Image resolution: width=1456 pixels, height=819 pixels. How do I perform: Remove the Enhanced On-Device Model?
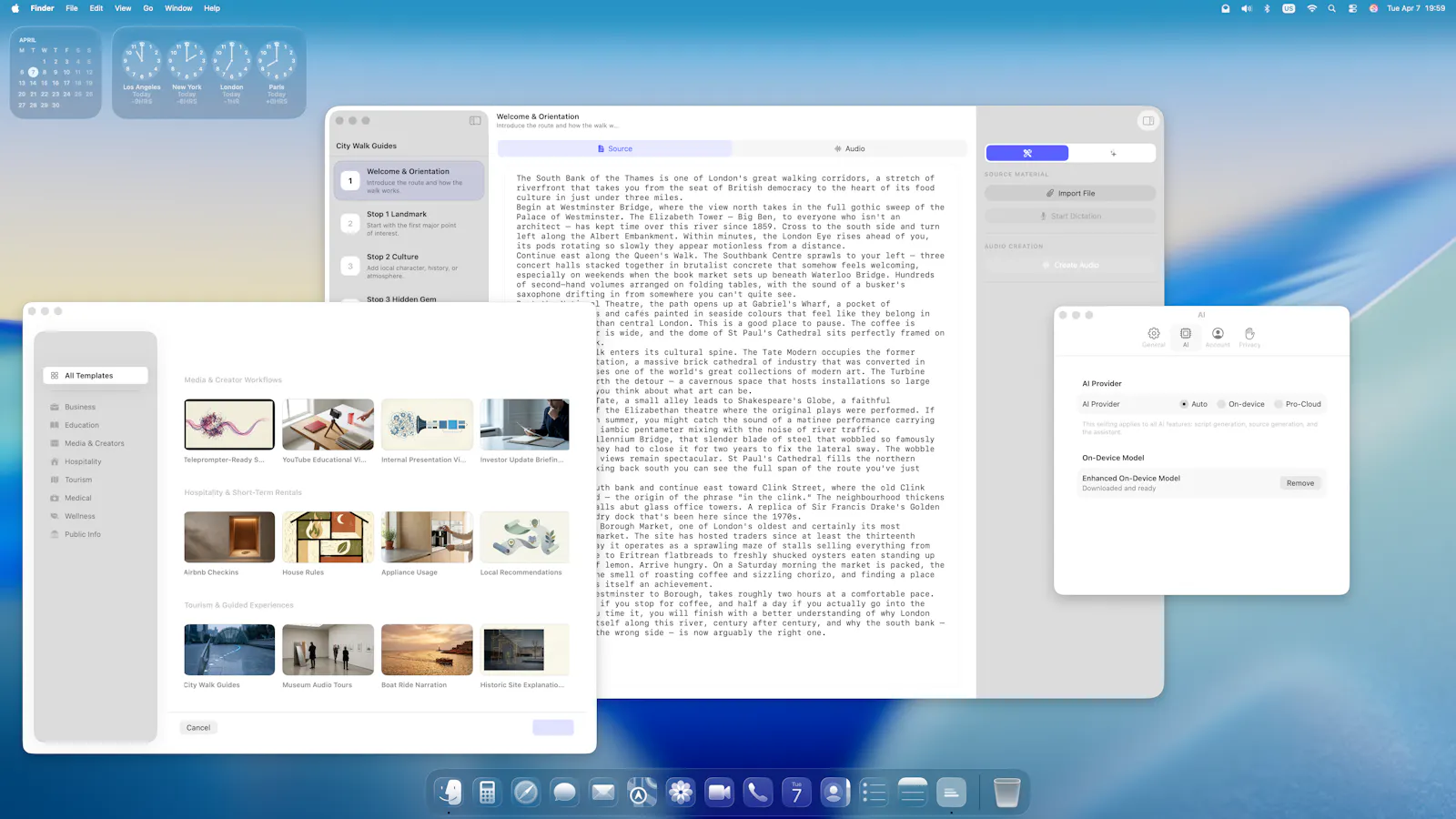point(1300,483)
